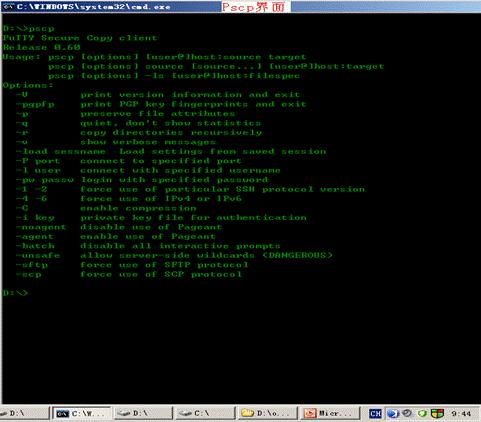This screenshot has height=422, width=481.
Task: Click the gray round tray icon
Action: [407, 413]
